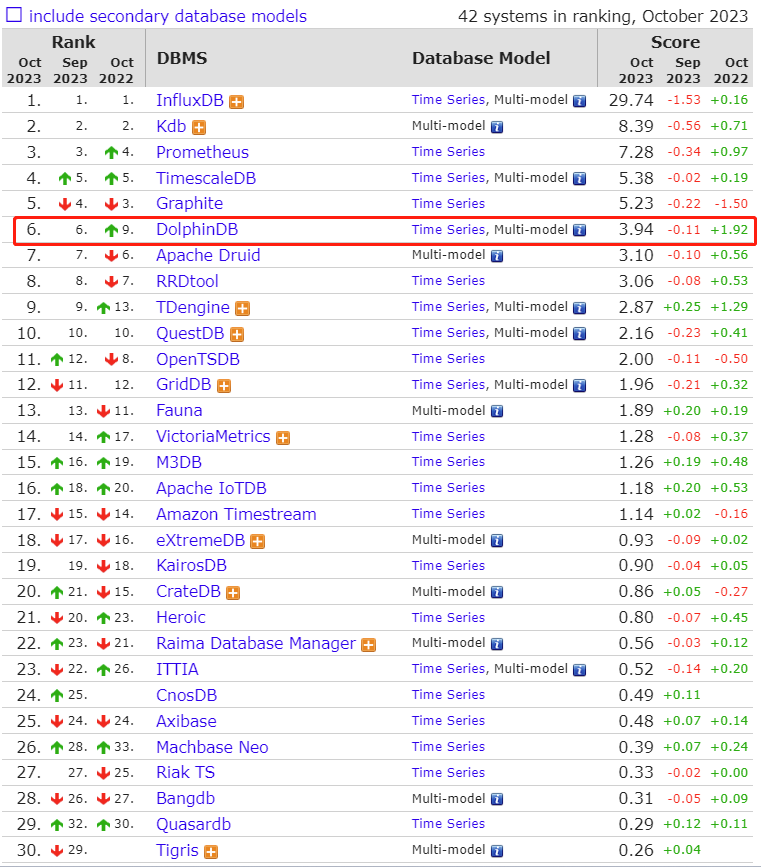Click the Time Series link in OpenTSDB row
The height and width of the screenshot is (867, 761).
click(x=448, y=358)
